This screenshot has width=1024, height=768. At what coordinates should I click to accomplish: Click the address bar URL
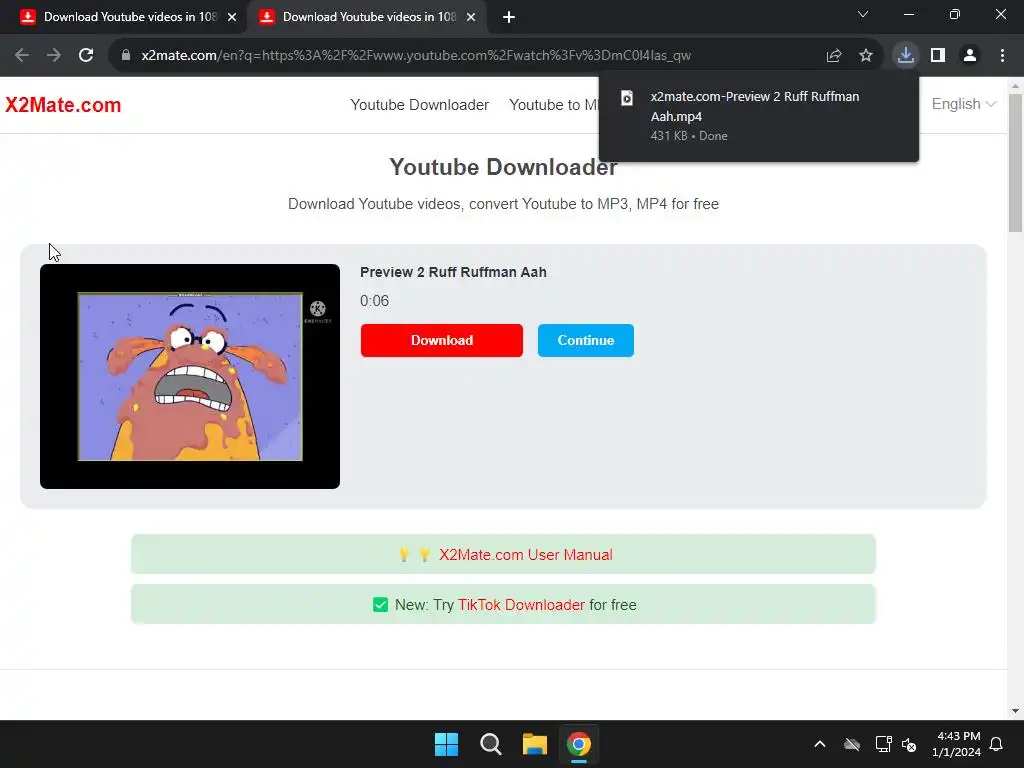tap(416, 56)
